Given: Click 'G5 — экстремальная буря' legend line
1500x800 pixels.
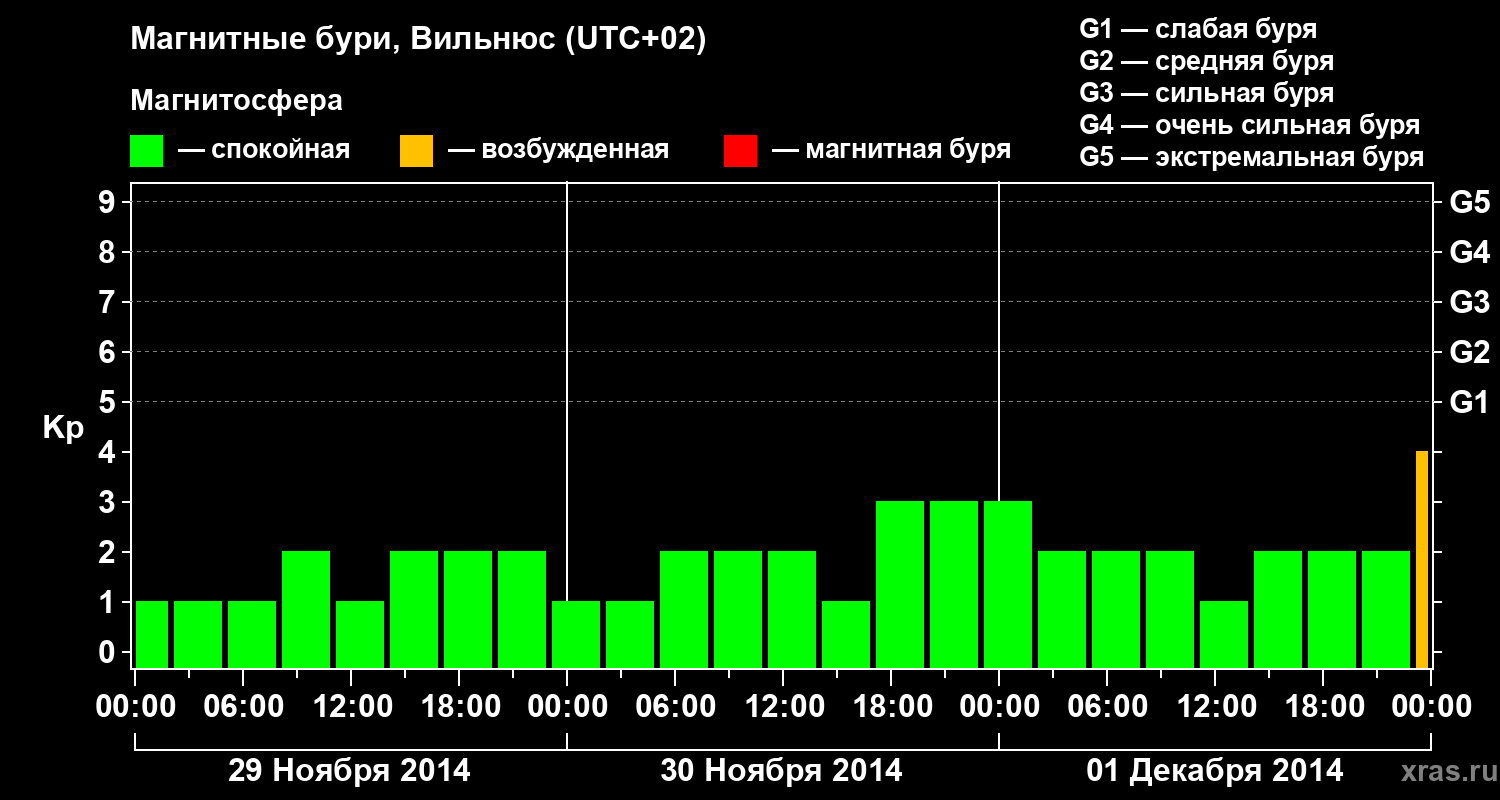Looking at the screenshot, I should click(1251, 158).
